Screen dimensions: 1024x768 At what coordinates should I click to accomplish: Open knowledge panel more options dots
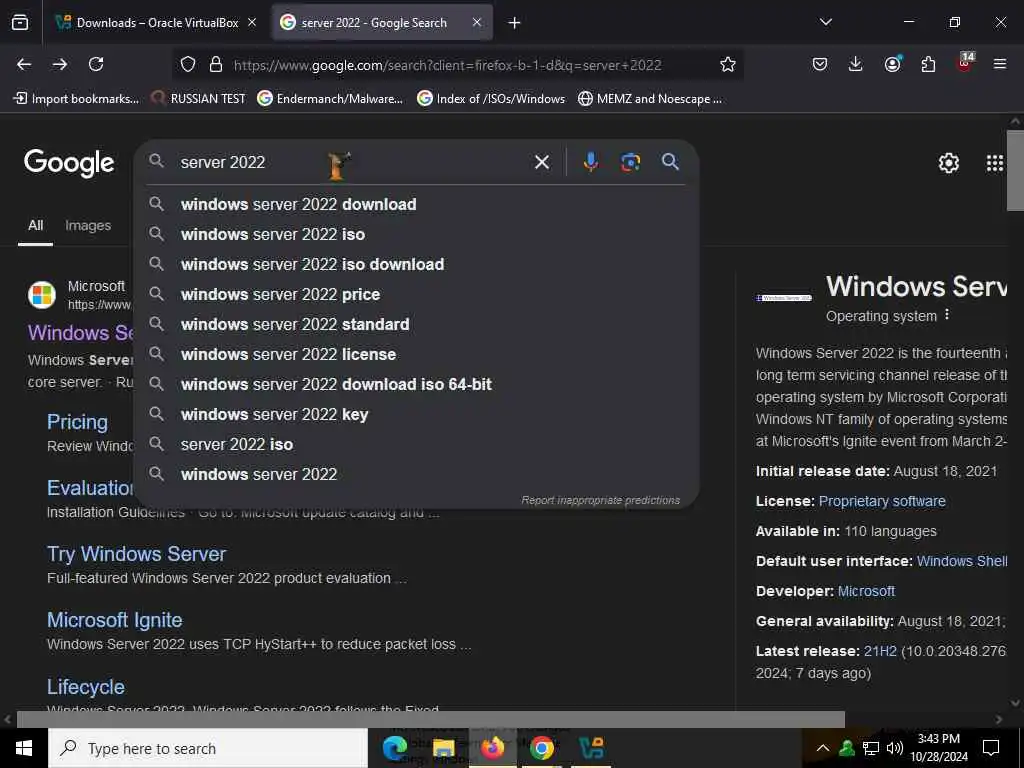click(947, 315)
